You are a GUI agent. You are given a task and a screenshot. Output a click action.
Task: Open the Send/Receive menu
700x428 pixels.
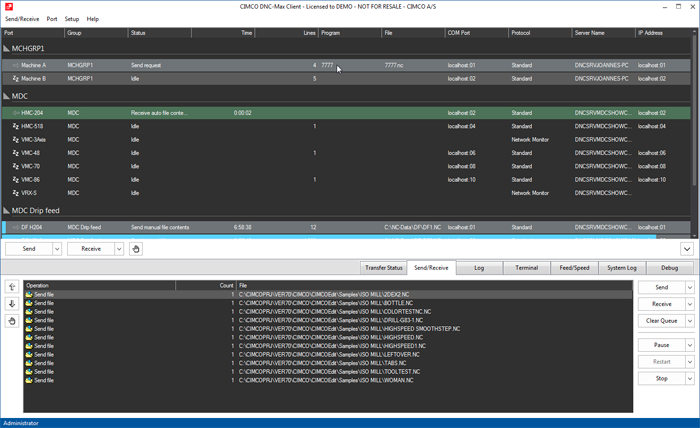22,19
